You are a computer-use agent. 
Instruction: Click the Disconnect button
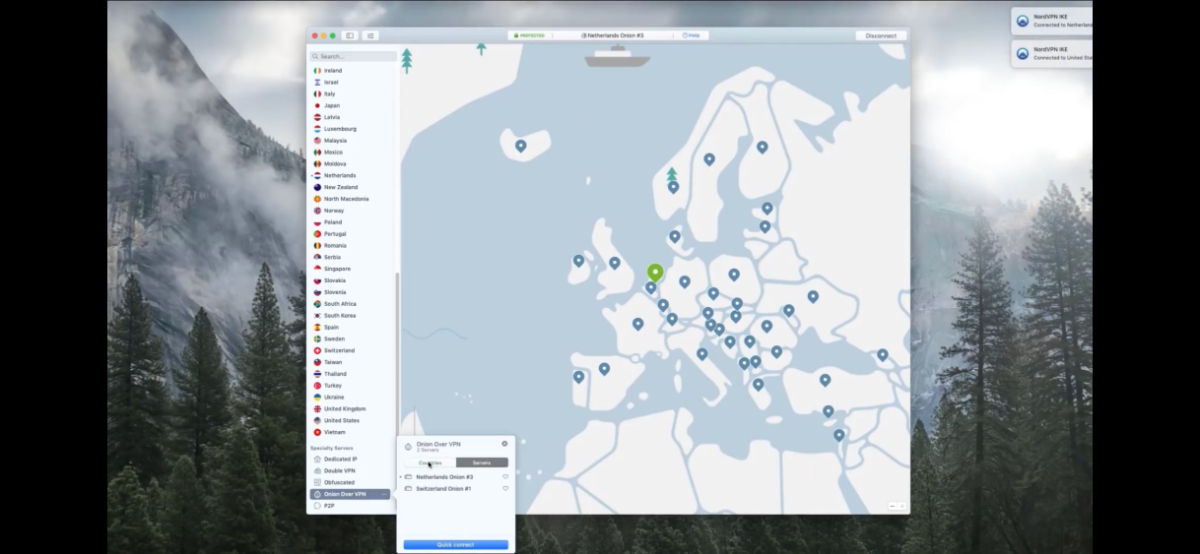pos(881,35)
